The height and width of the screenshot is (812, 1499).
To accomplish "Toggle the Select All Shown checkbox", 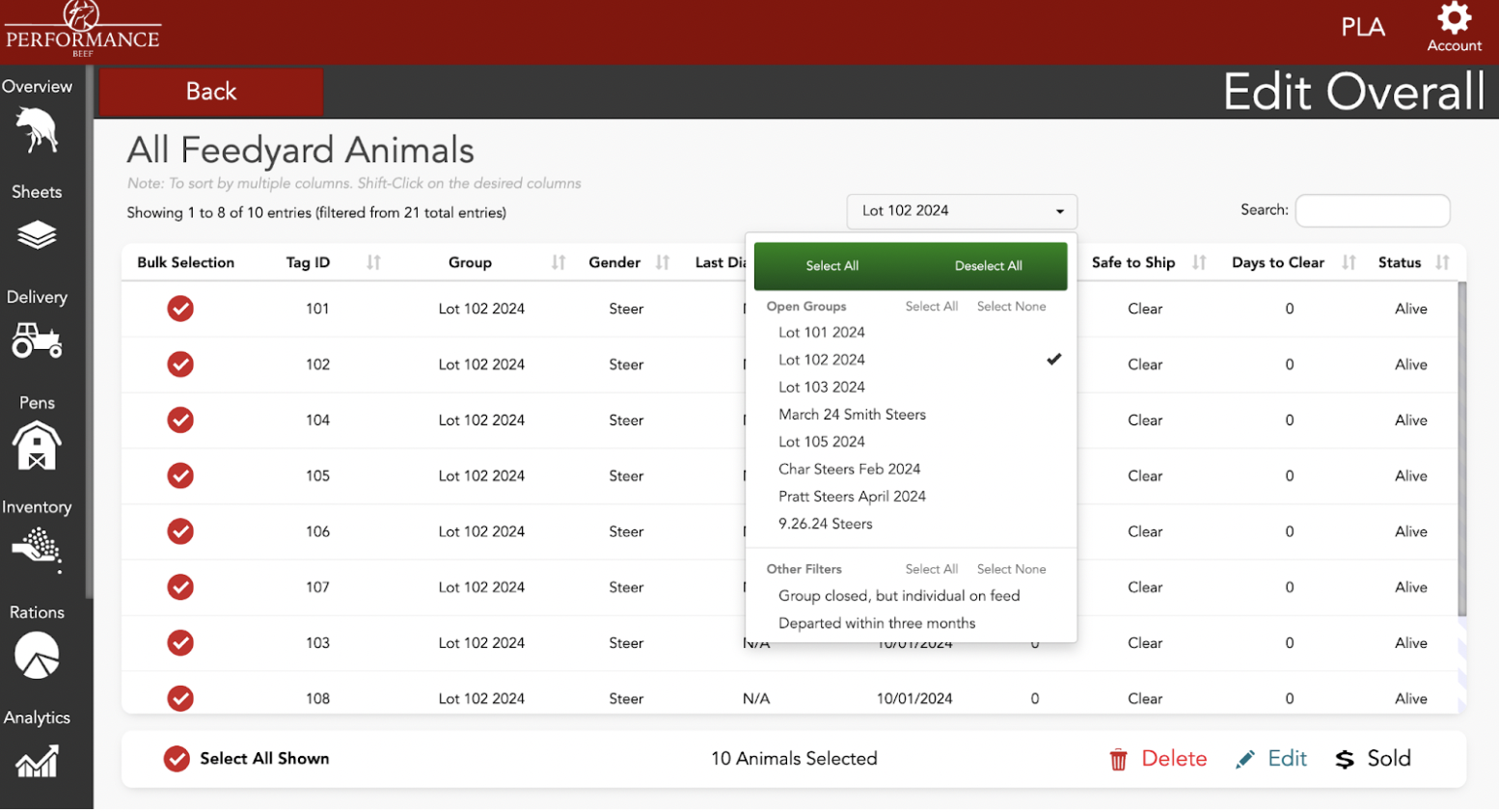I will pos(177,759).
